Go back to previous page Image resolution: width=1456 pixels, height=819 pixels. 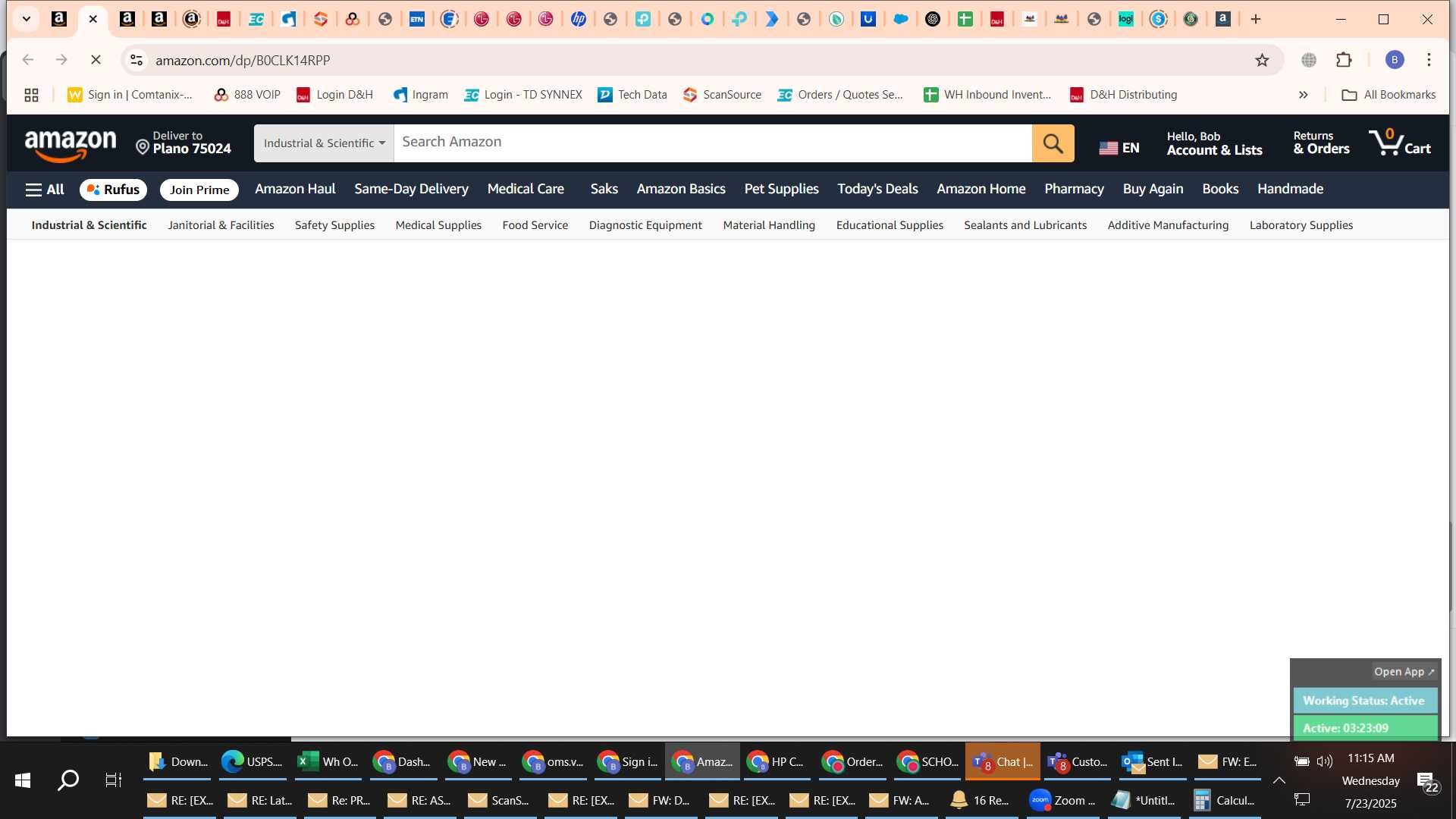tap(28, 60)
